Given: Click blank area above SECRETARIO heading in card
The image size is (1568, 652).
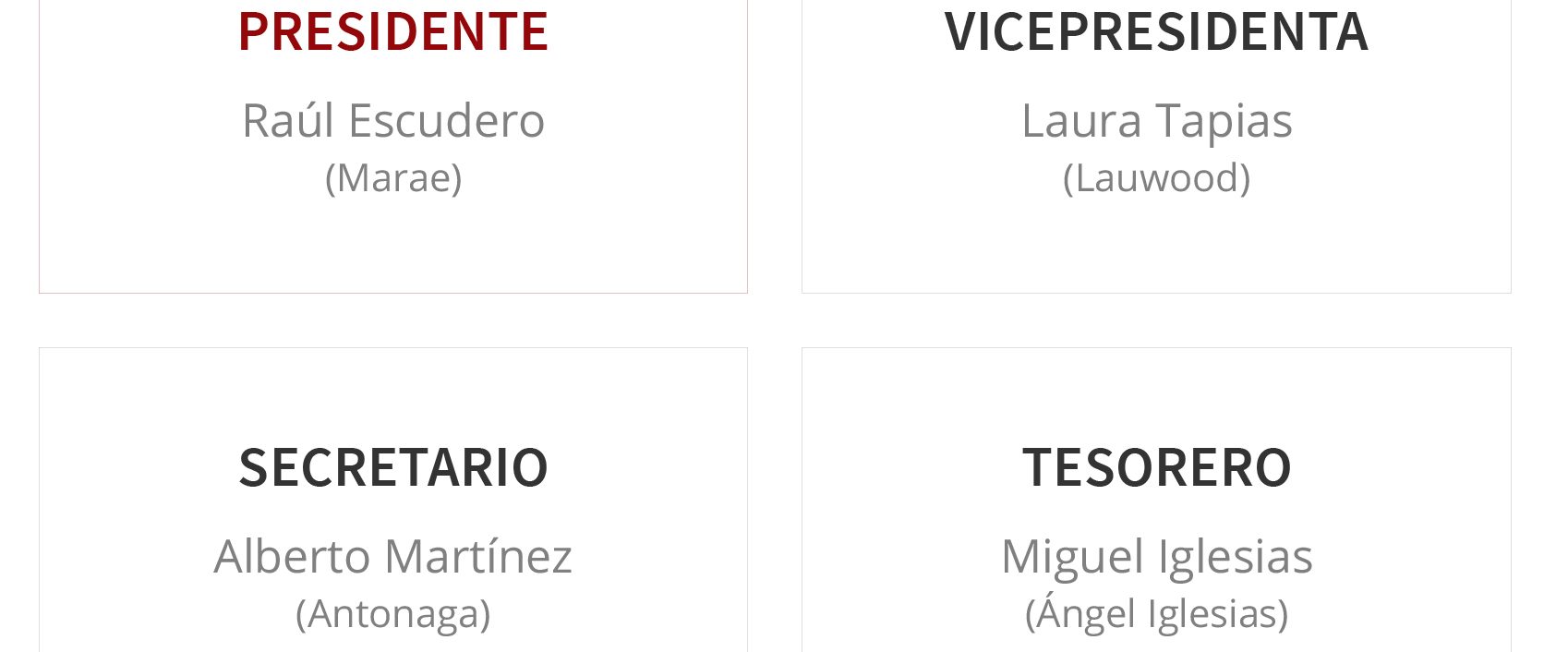Looking at the screenshot, I should coord(393,392).
